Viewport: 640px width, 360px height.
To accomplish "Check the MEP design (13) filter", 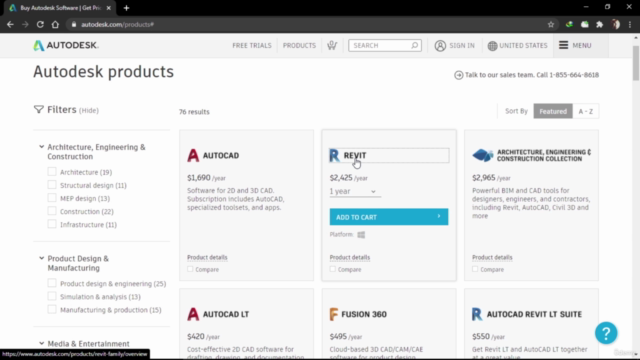I will (x=52, y=198).
